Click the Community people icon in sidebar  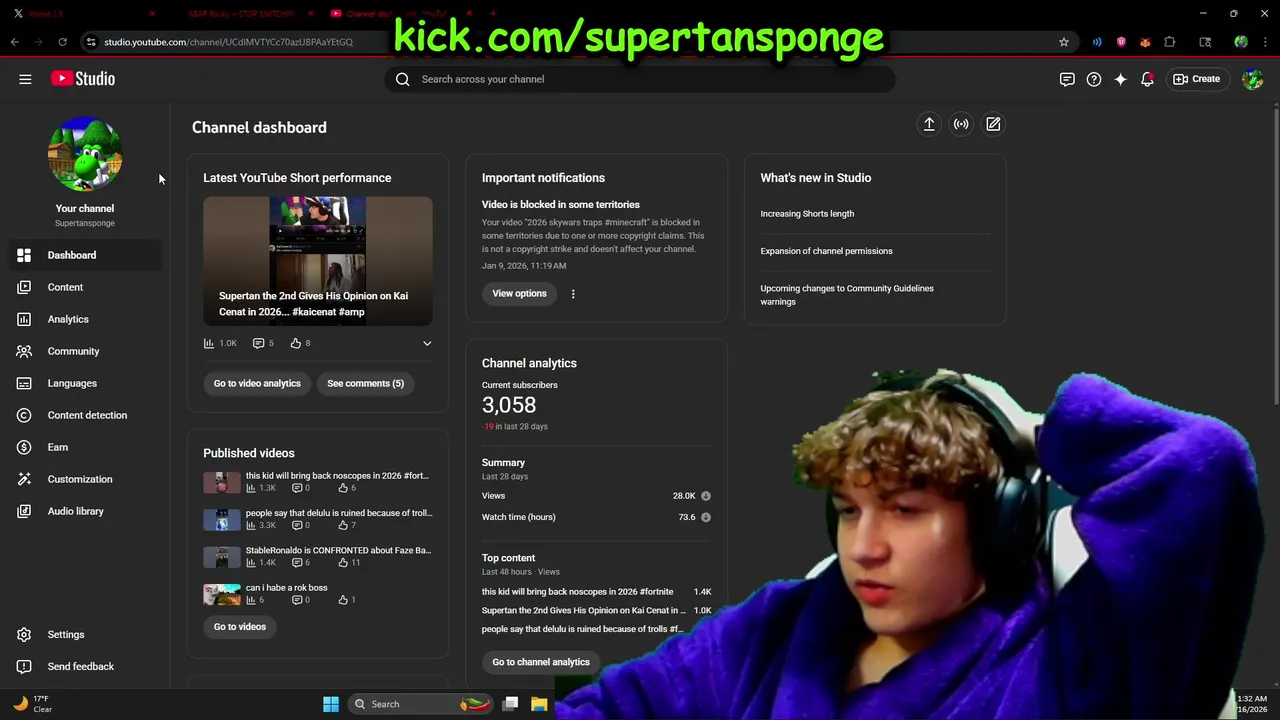[x=24, y=351]
